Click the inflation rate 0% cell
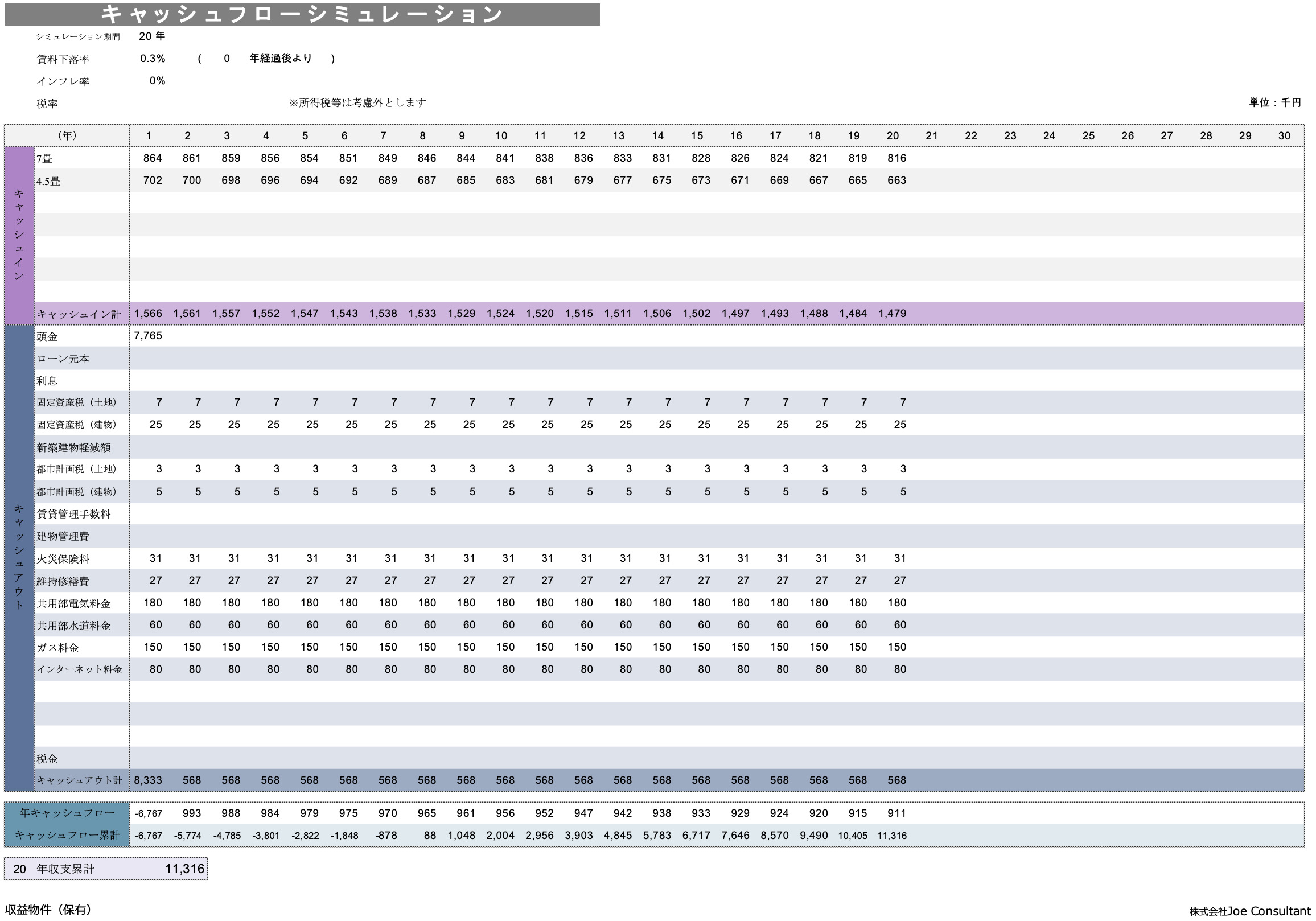The height and width of the screenshot is (921, 1316). coord(157,81)
